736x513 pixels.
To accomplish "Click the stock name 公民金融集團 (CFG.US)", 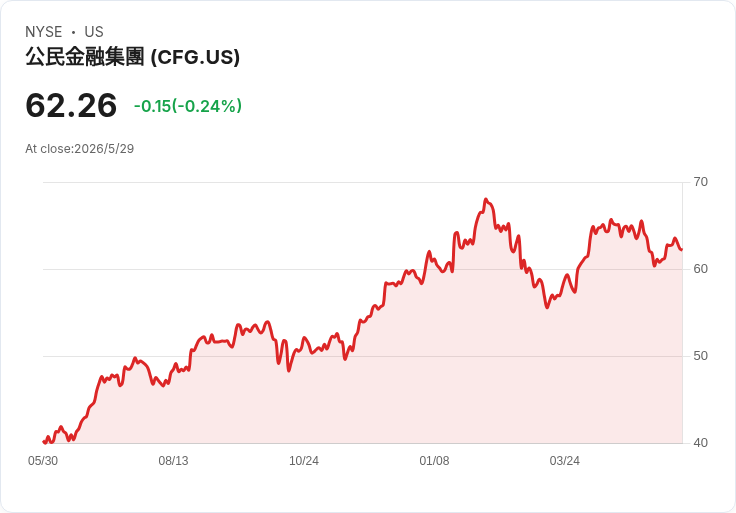I will click(x=132, y=57).
